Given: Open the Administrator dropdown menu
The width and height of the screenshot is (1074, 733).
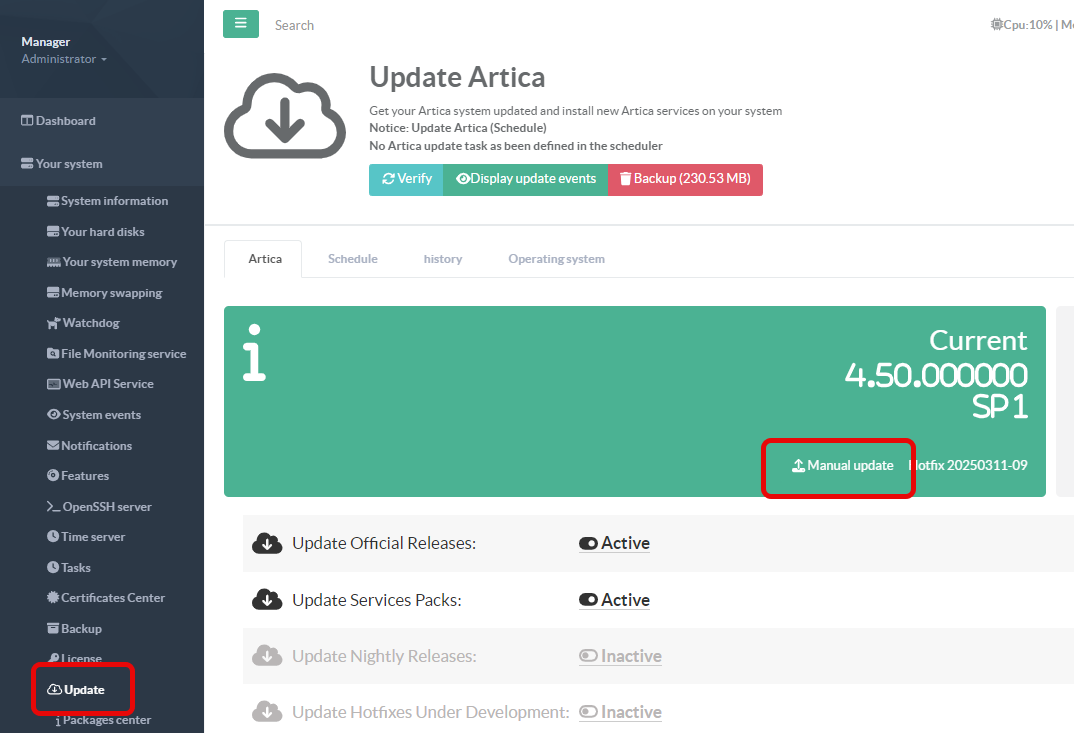Looking at the screenshot, I should point(64,60).
